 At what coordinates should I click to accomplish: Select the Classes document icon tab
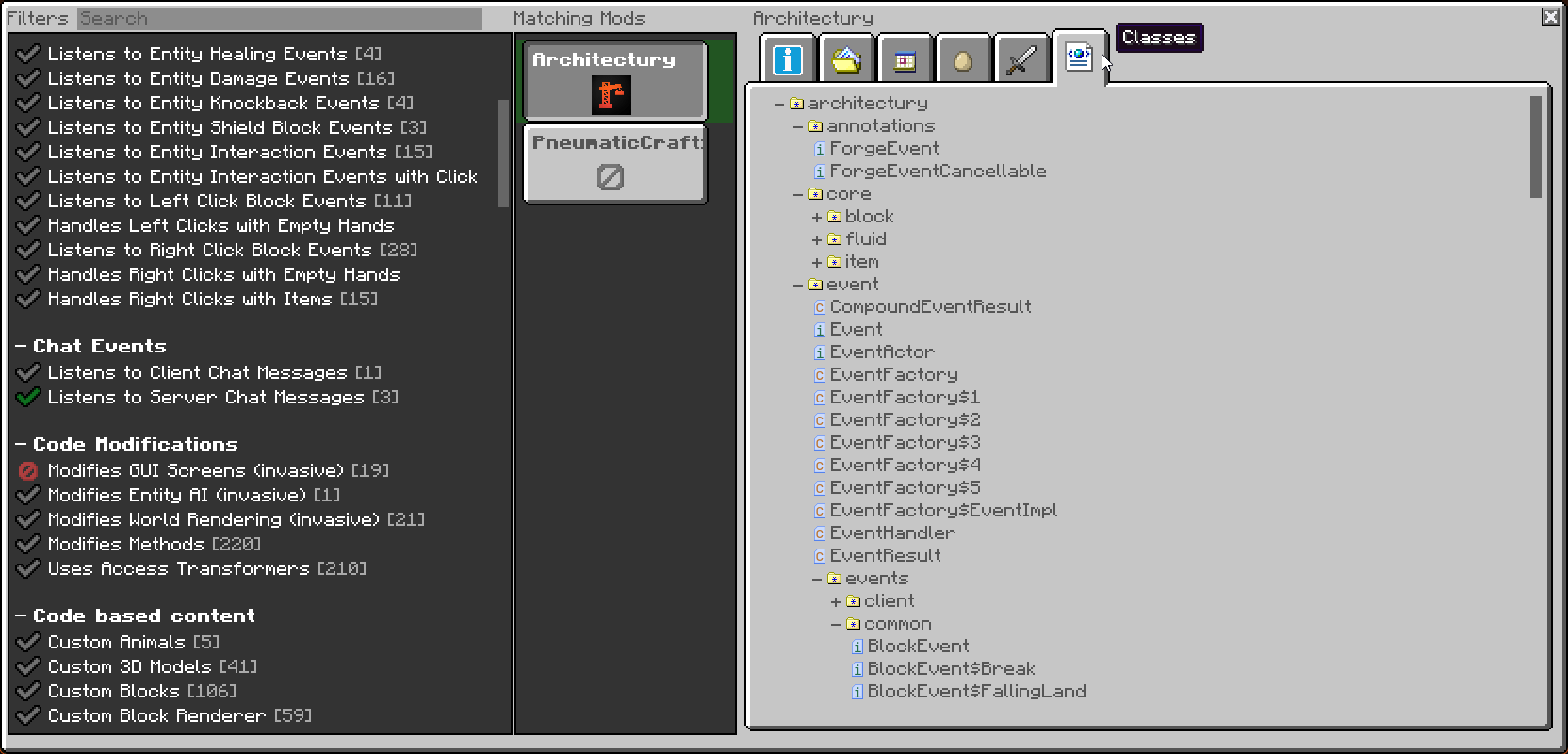(x=1079, y=57)
